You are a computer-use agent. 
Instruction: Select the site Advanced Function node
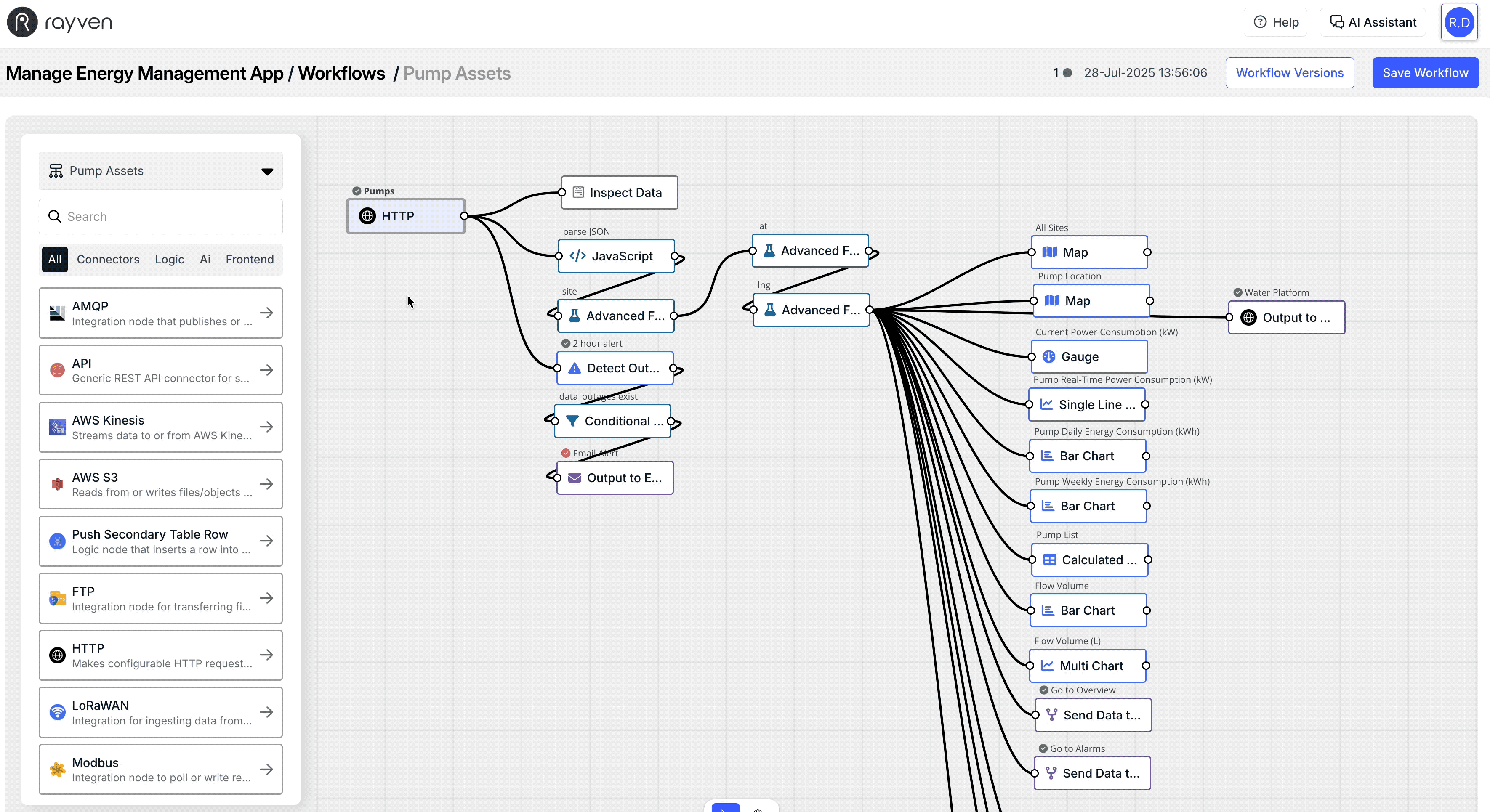coord(615,316)
